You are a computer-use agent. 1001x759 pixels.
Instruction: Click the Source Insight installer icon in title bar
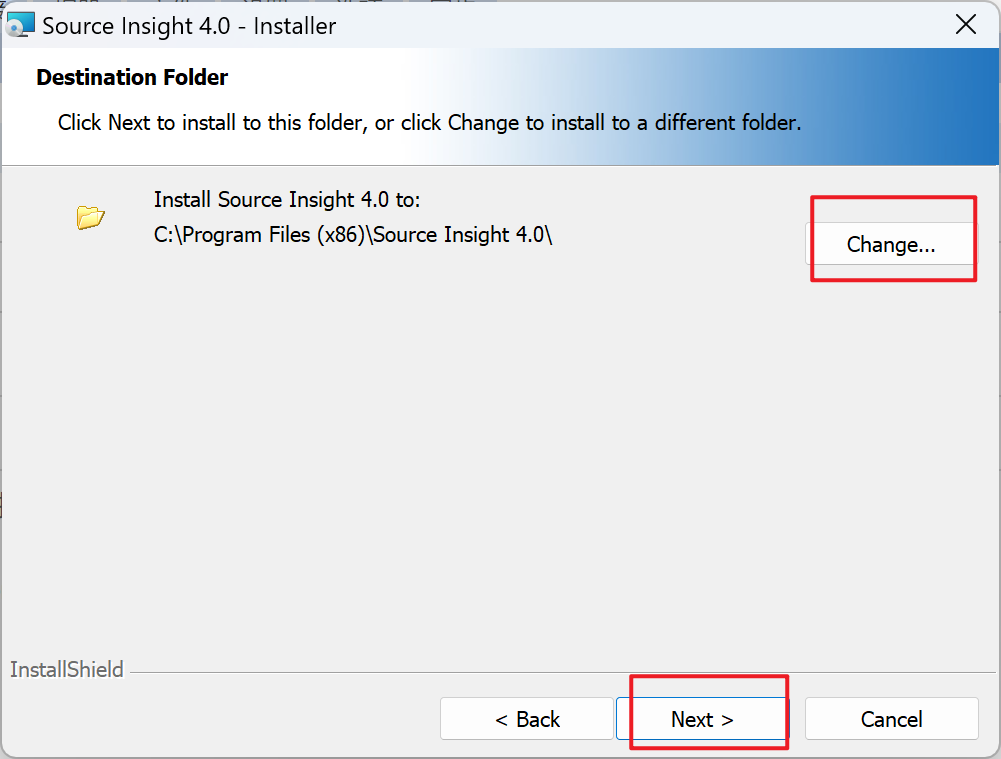point(19,26)
